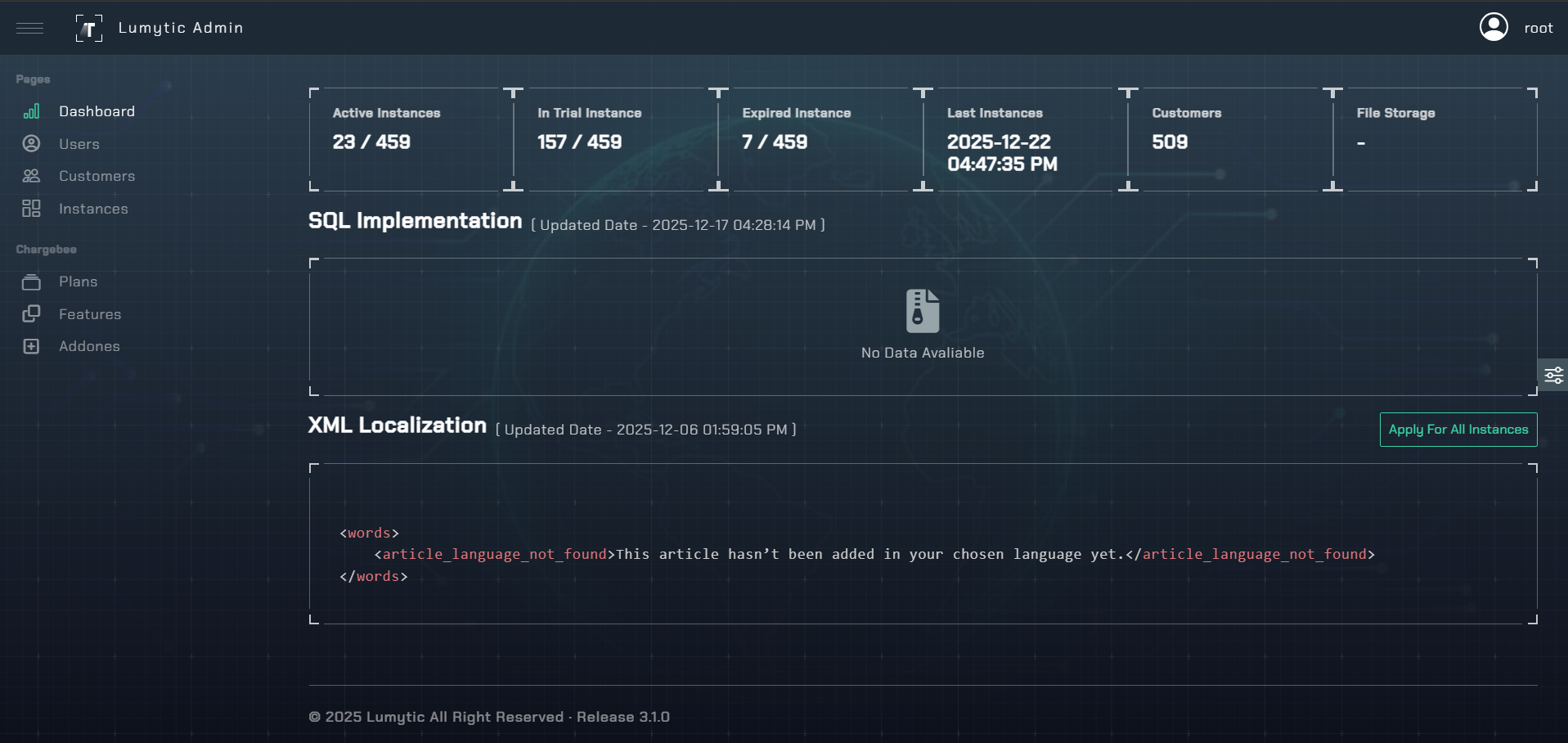Viewport: 1568px width, 743px height.
Task: Click the Users profile icon in sidebar
Action: (31, 143)
